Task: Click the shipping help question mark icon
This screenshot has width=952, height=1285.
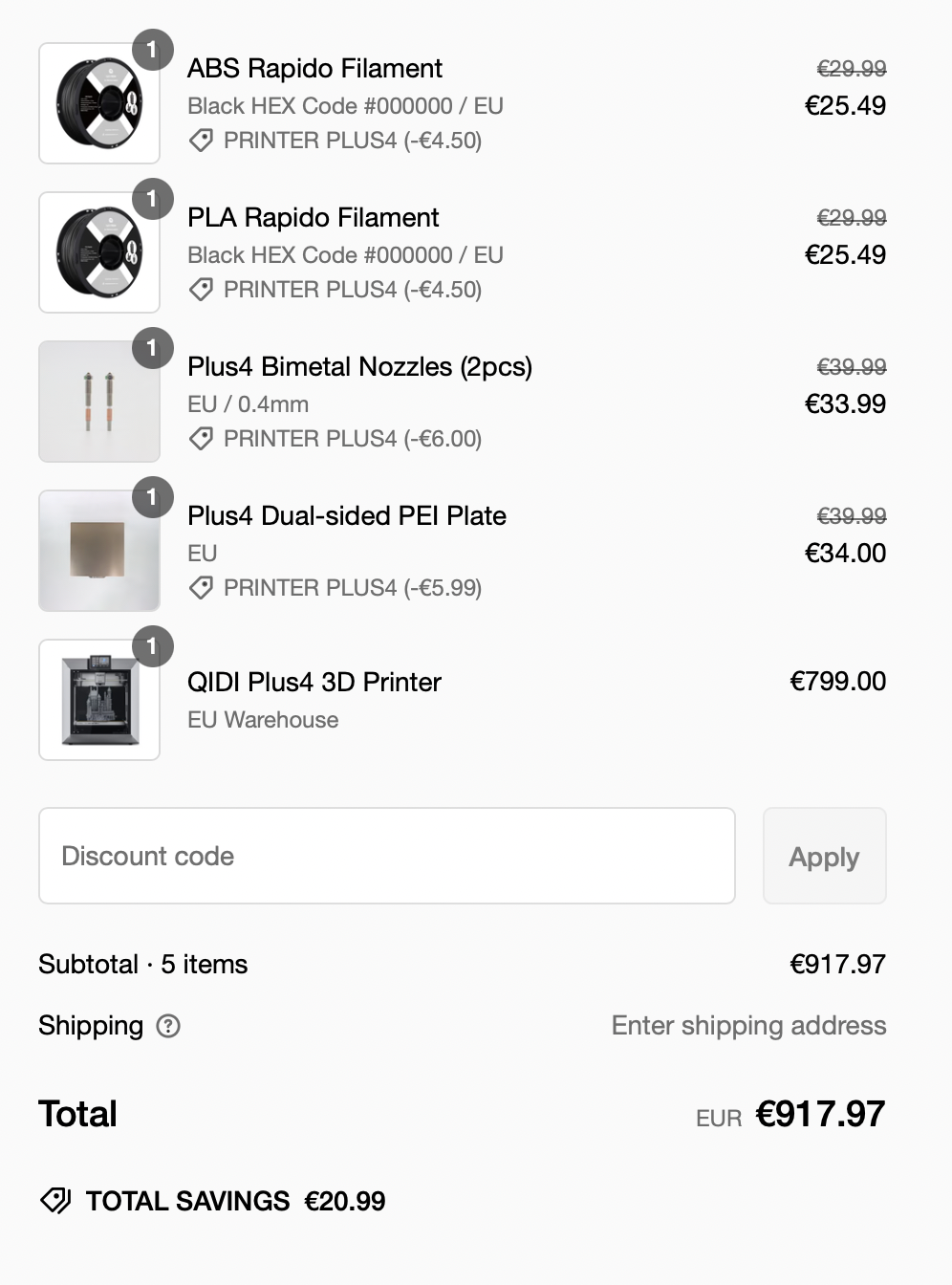Action: (168, 1026)
